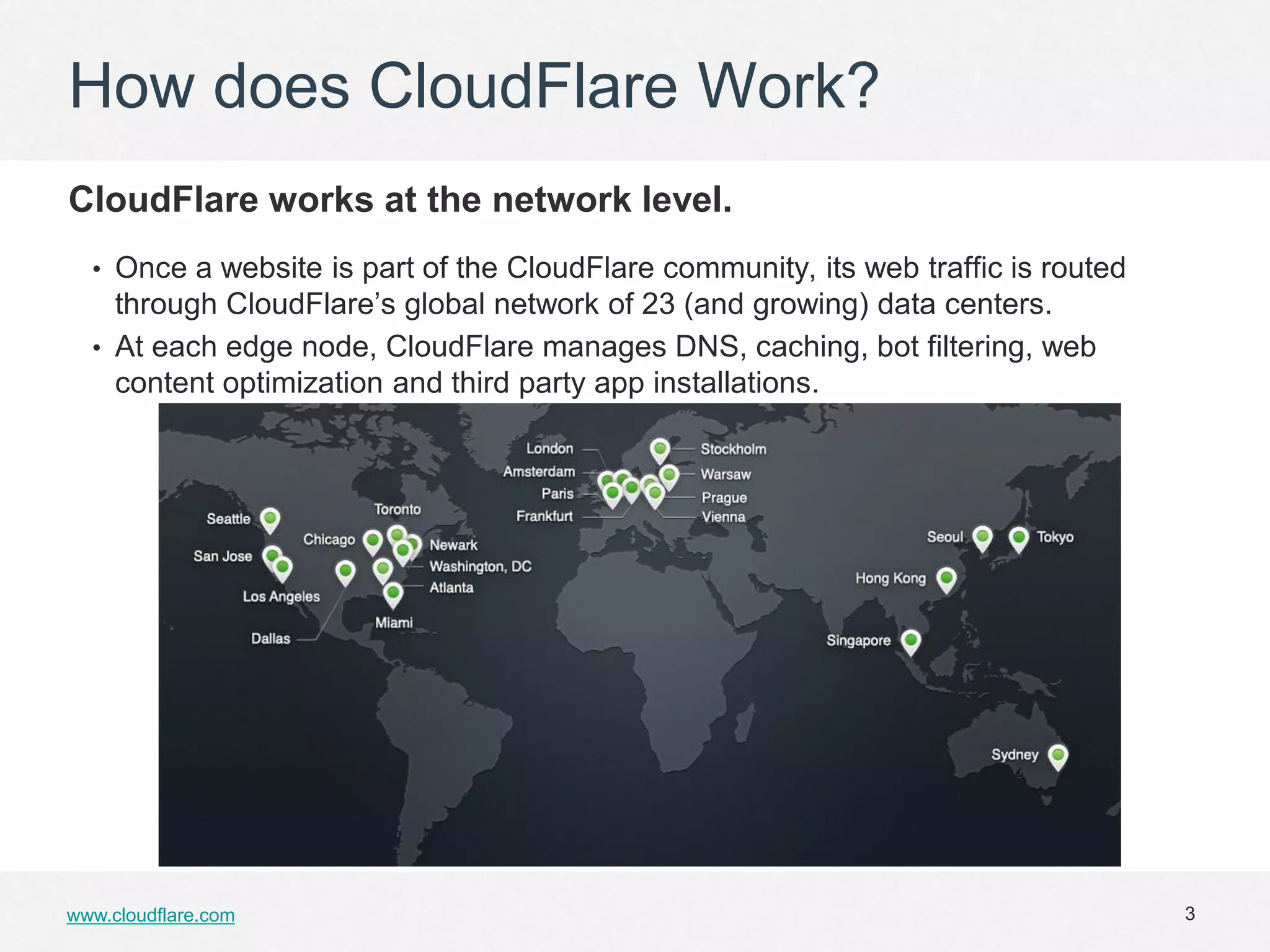The height and width of the screenshot is (952, 1270).
Task: Open the www.cloudflare.com link
Action: pyautogui.click(x=151, y=915)
